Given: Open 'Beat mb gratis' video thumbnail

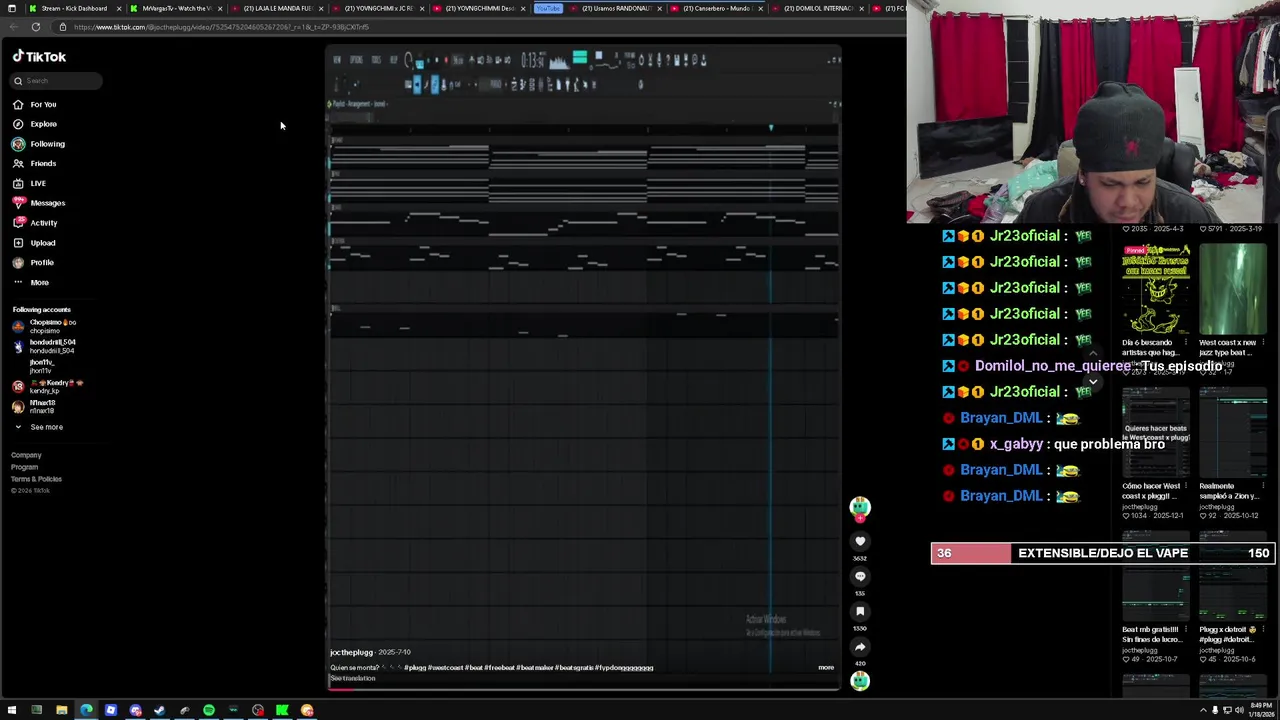Looking at the screenshot, I should coord(1156,575).
